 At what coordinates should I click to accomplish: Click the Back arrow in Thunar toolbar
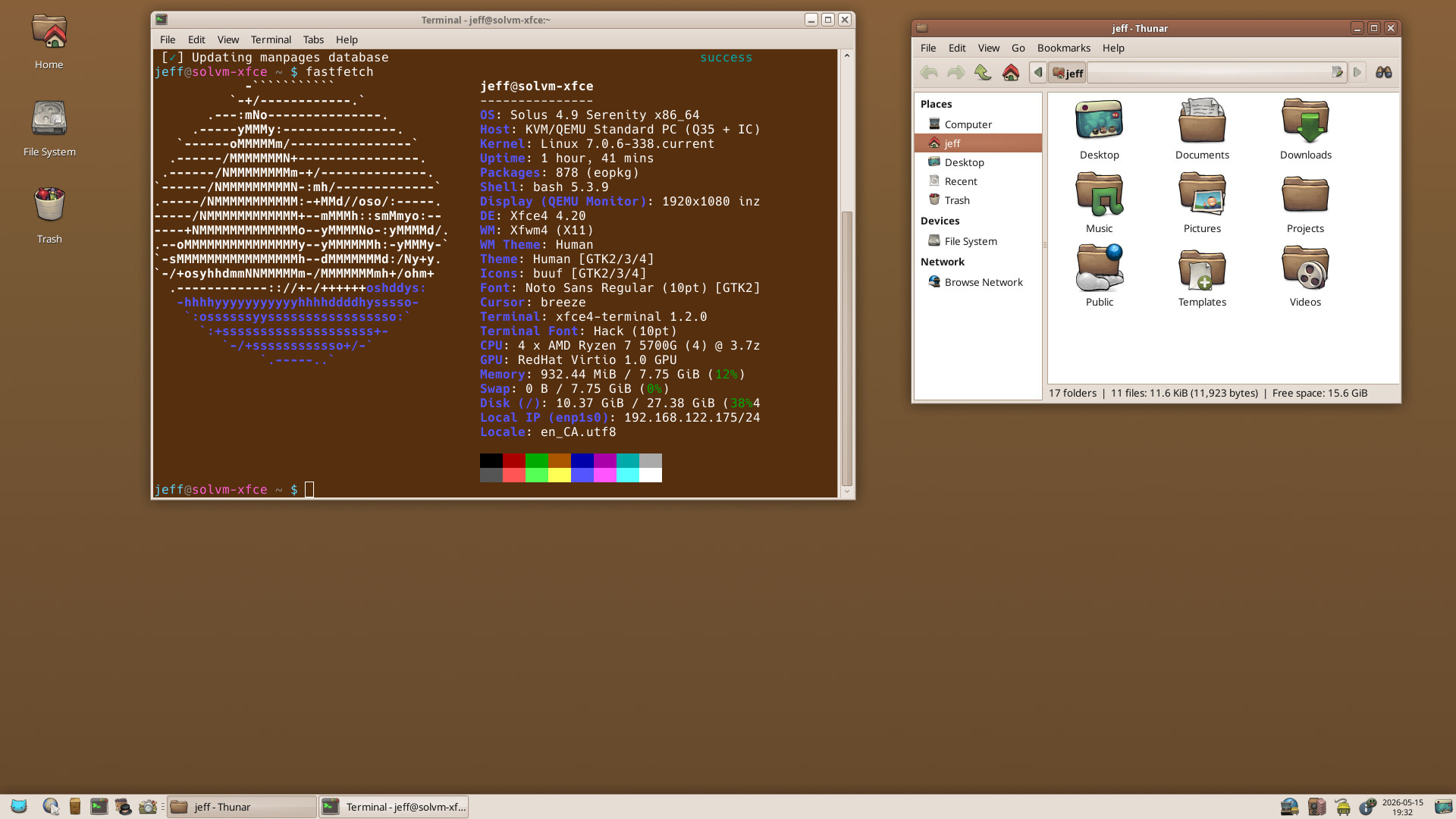(x=929, y=73)
